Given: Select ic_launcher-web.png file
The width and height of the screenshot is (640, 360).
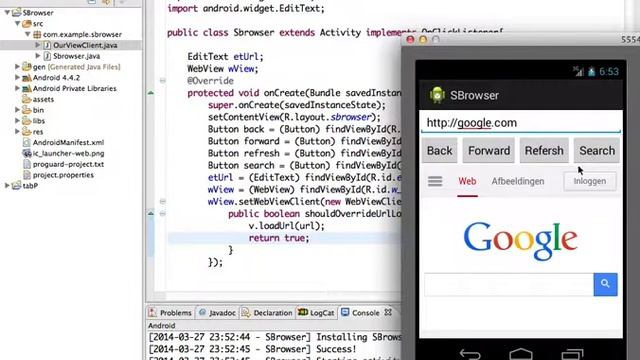Looking at the screenshot, I should pyautogui.click(x=68, y=153).
